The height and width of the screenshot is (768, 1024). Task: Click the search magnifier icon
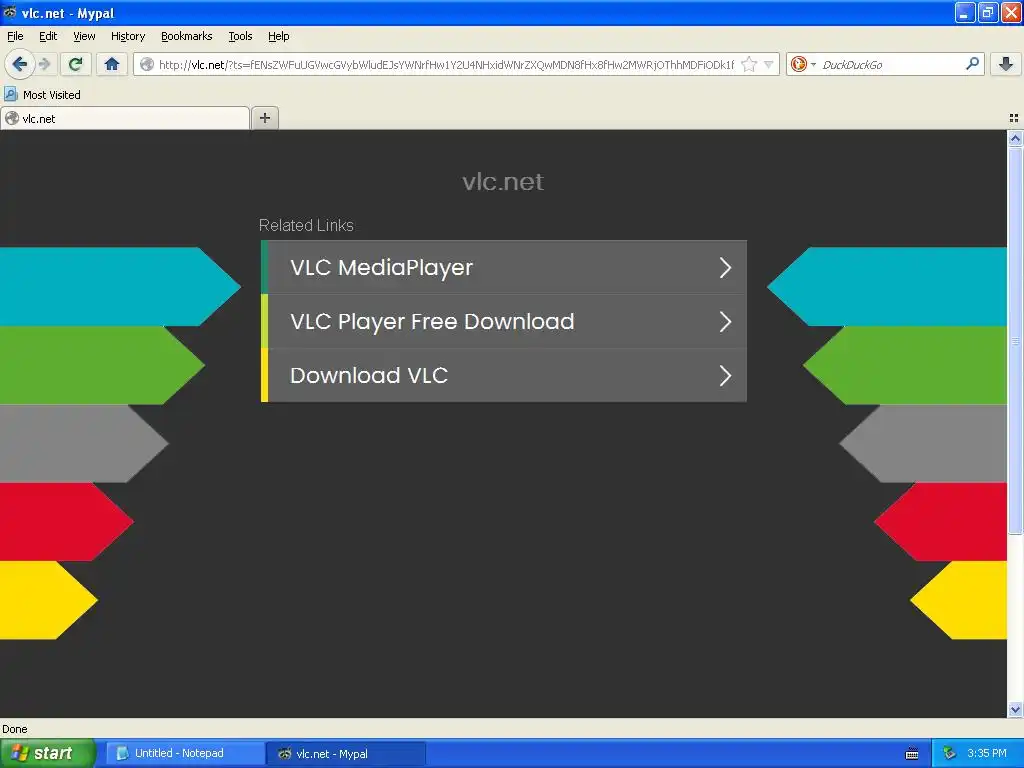pos(972,64)
